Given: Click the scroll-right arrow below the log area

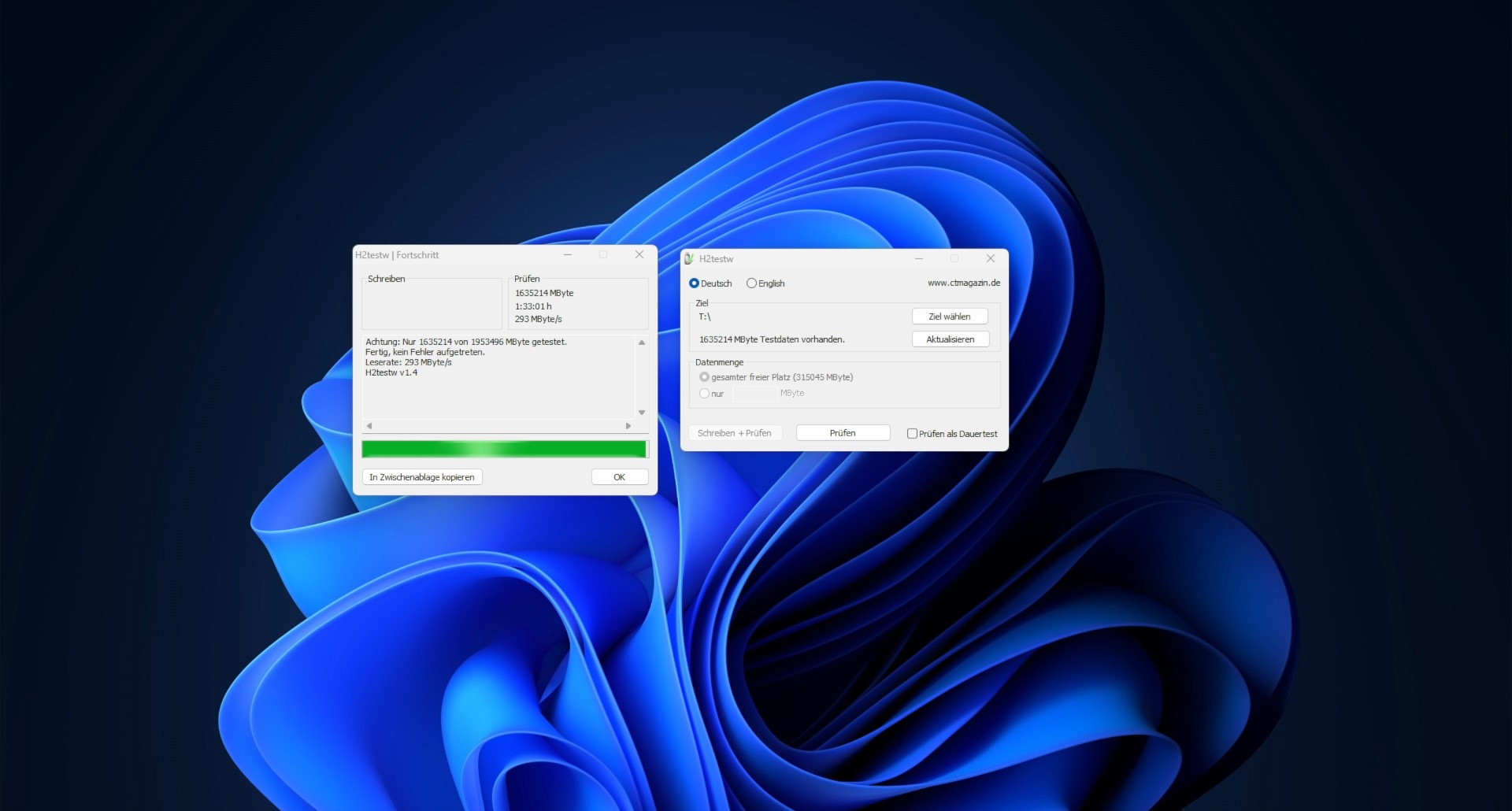Looking at the screenshot, I should (628, 425).
